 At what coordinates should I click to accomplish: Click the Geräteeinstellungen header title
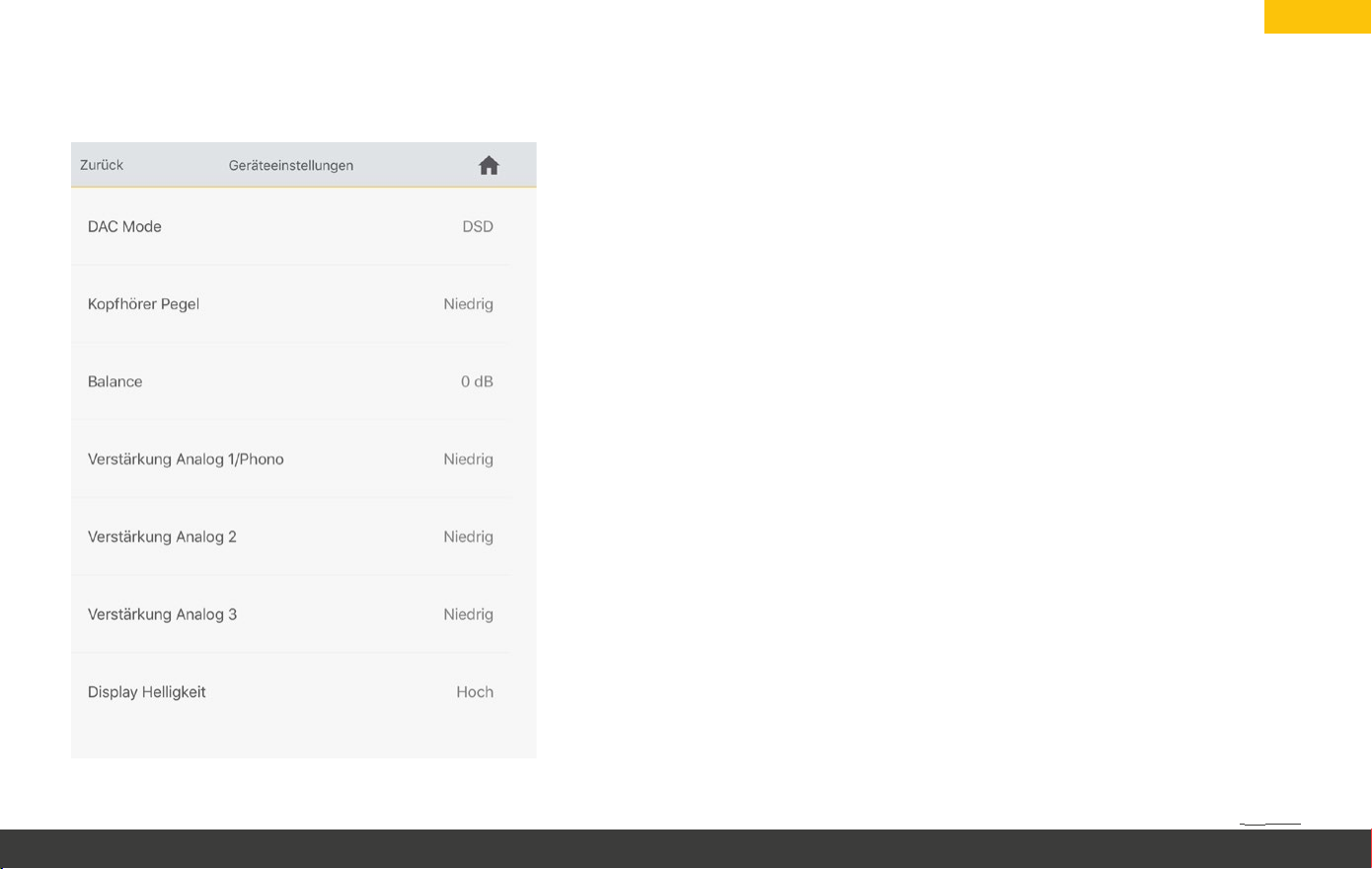[291, 166]
